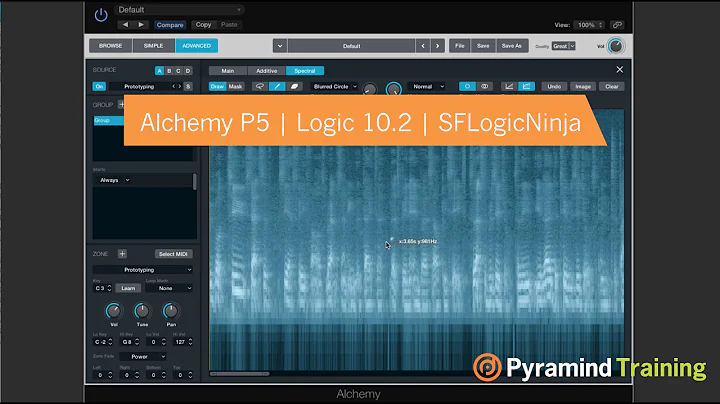Load next source with right chevron
The height and width of the screenshot is (404, 720).
tap(180, 86)
